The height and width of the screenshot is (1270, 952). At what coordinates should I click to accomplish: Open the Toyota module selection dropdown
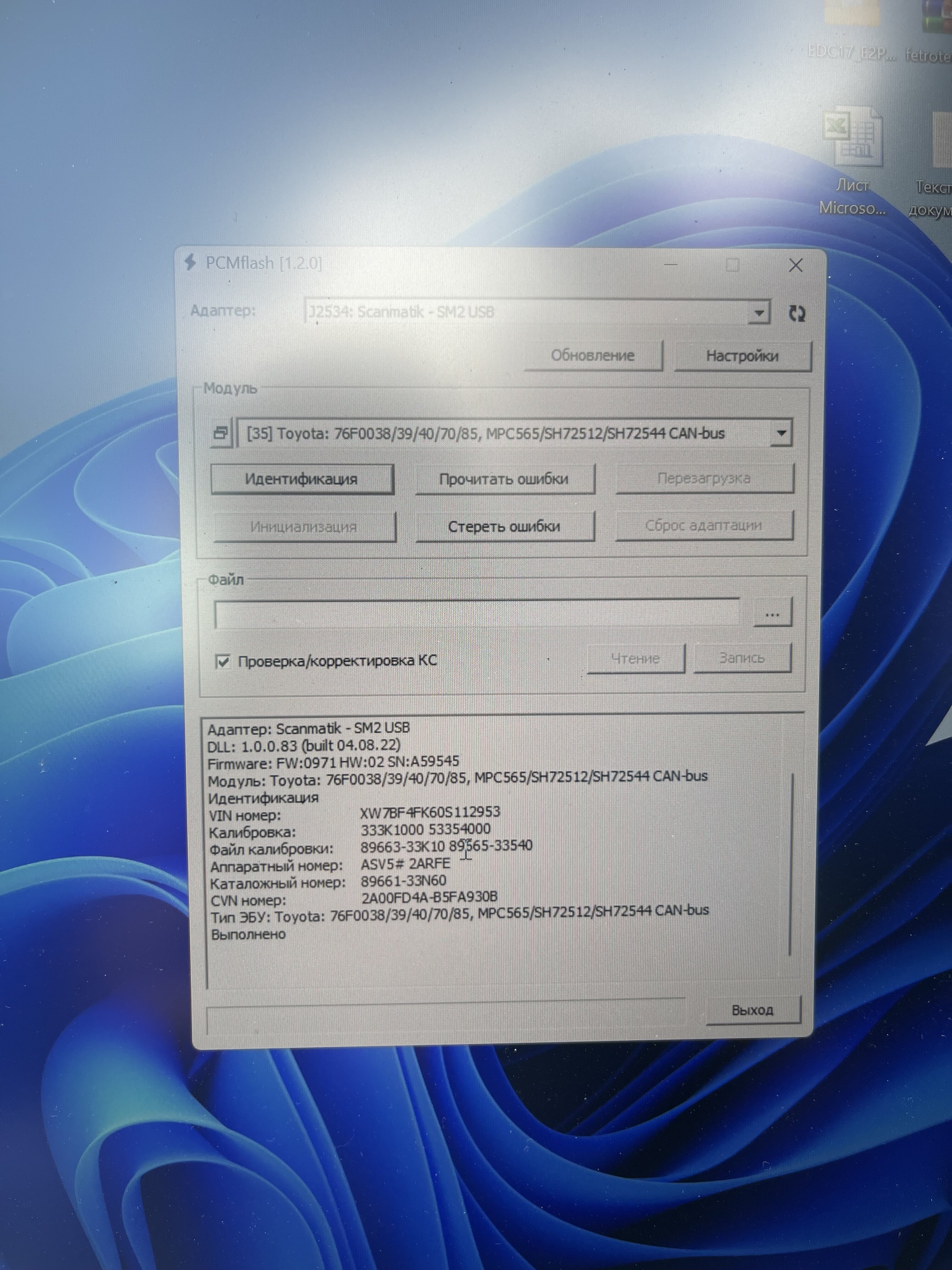pyautogui.click(x=781, y=433)
